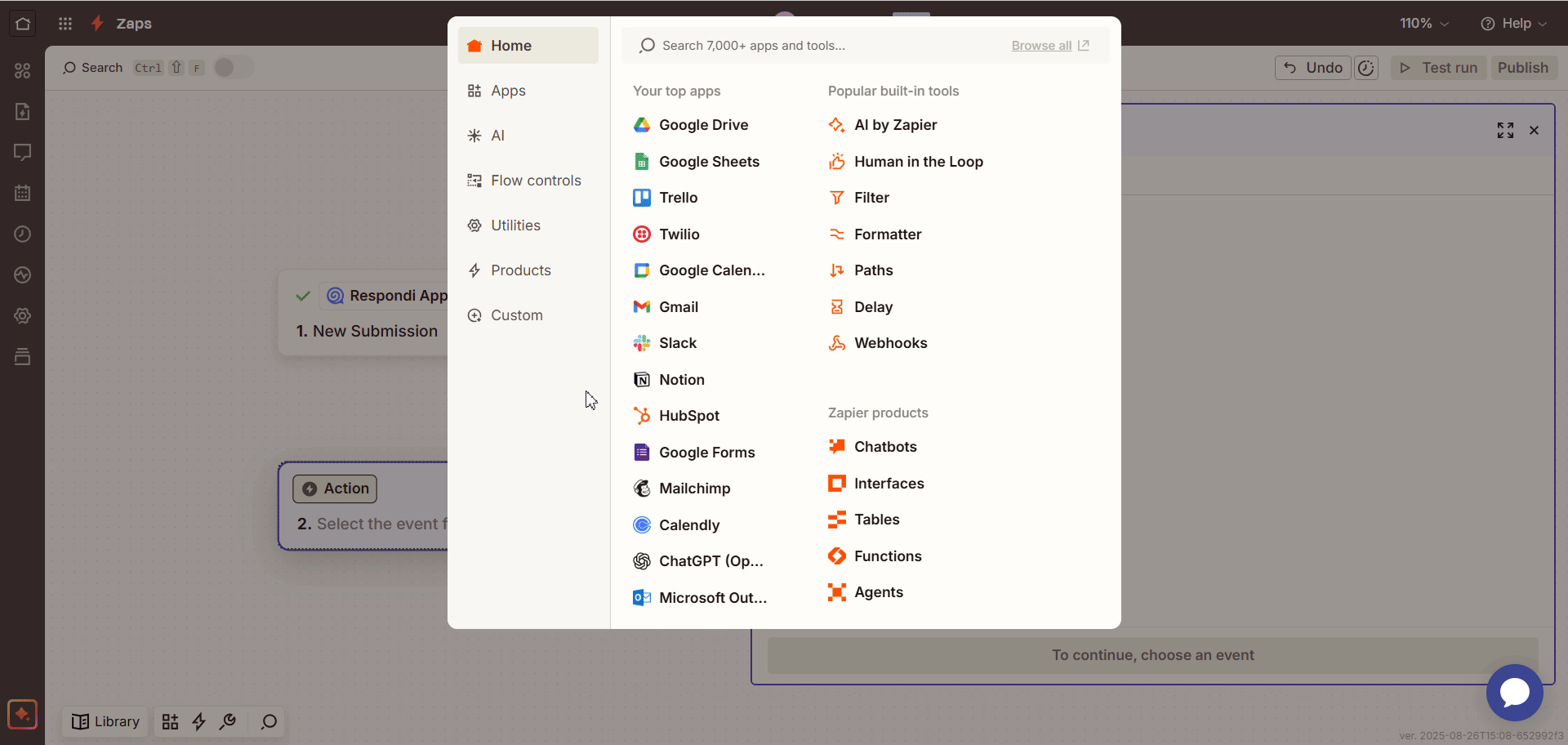The width and height of the screenshot is (1568, 745).
Task: Open sidebar history clock icon
Action: (22, 234)
